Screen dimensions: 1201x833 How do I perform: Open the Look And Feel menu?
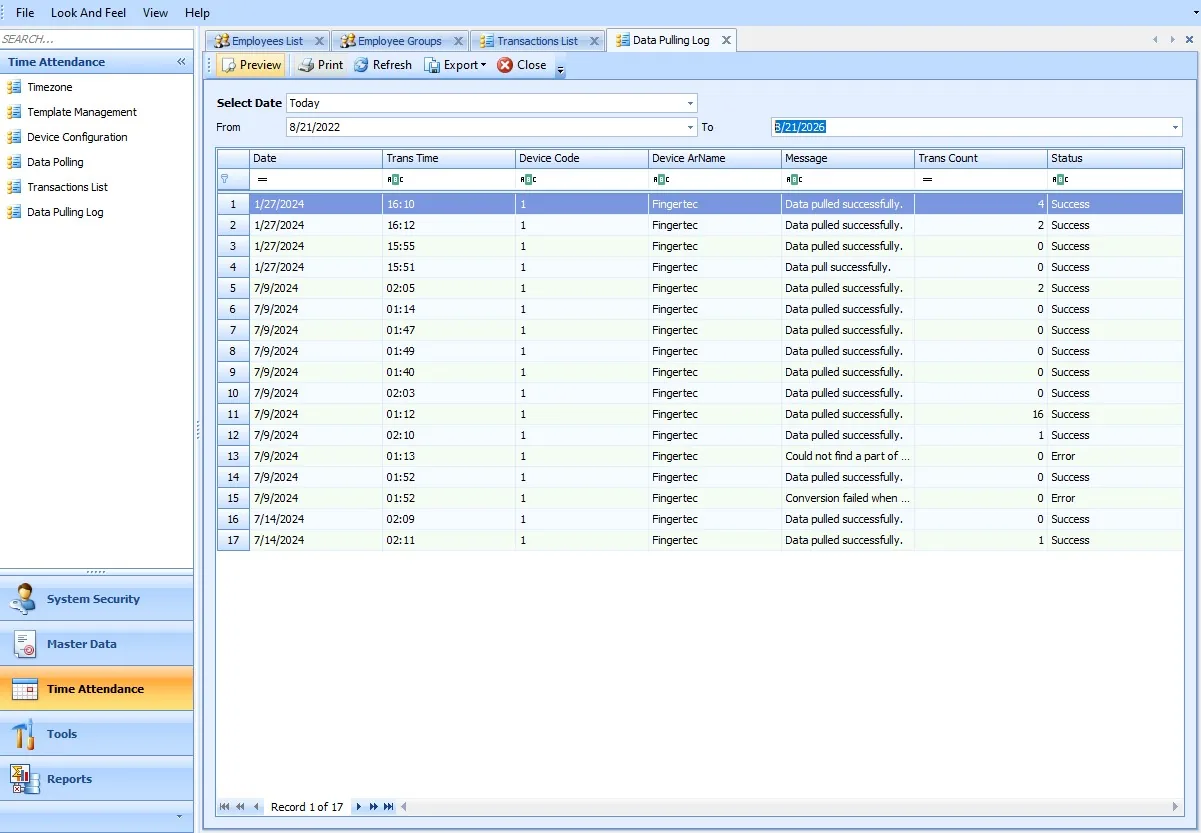coord(89,13)
